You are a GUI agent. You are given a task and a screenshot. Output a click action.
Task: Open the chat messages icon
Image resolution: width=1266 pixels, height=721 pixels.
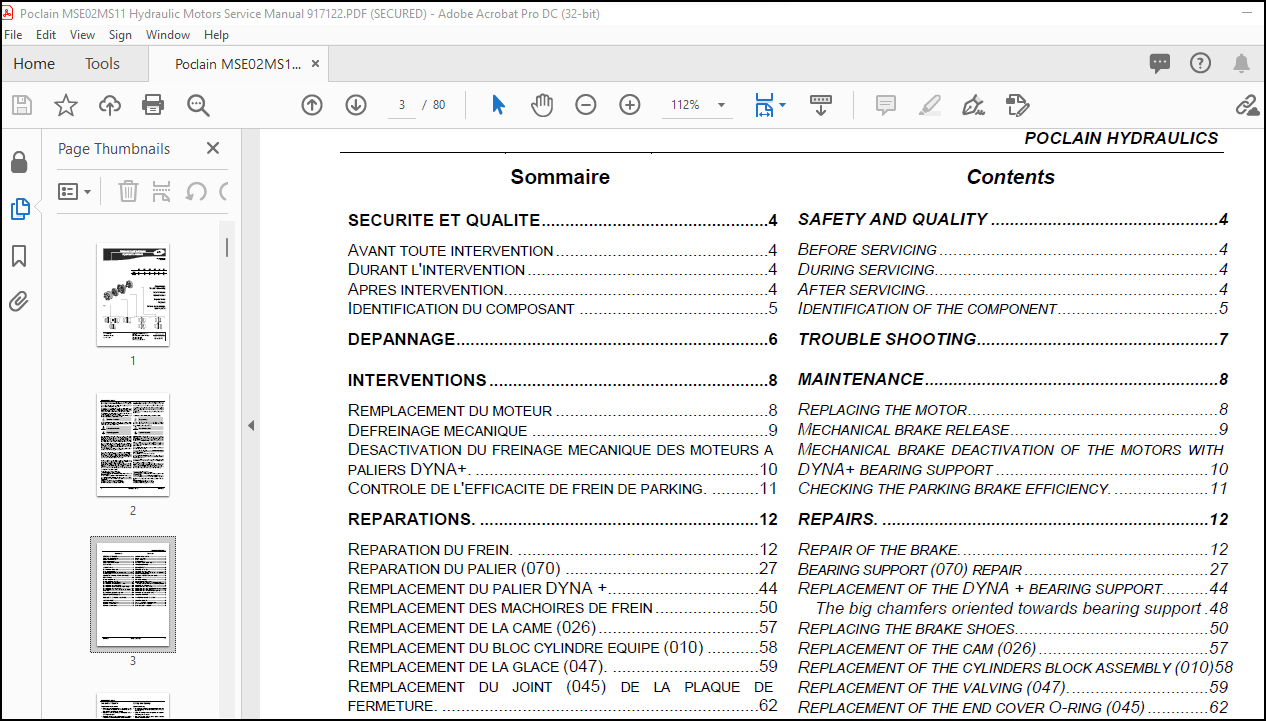1160,64
